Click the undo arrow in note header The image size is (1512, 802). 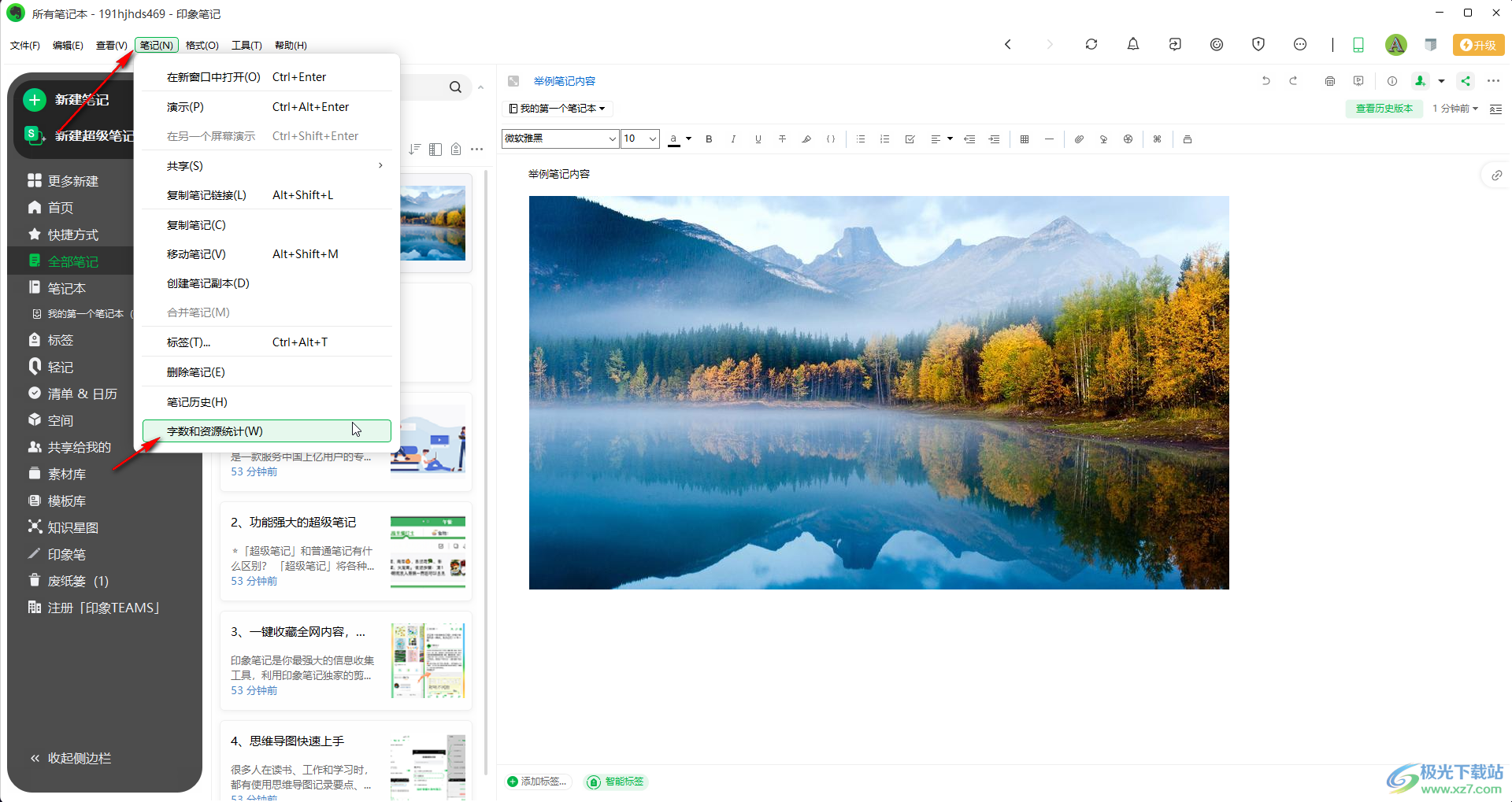[1266, 81]
